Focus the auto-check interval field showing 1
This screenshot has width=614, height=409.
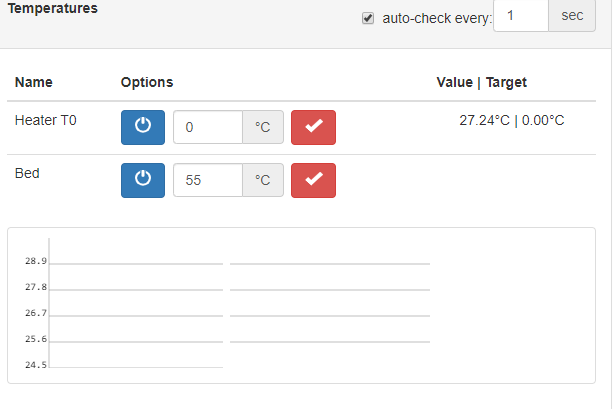tap(521, 16)
